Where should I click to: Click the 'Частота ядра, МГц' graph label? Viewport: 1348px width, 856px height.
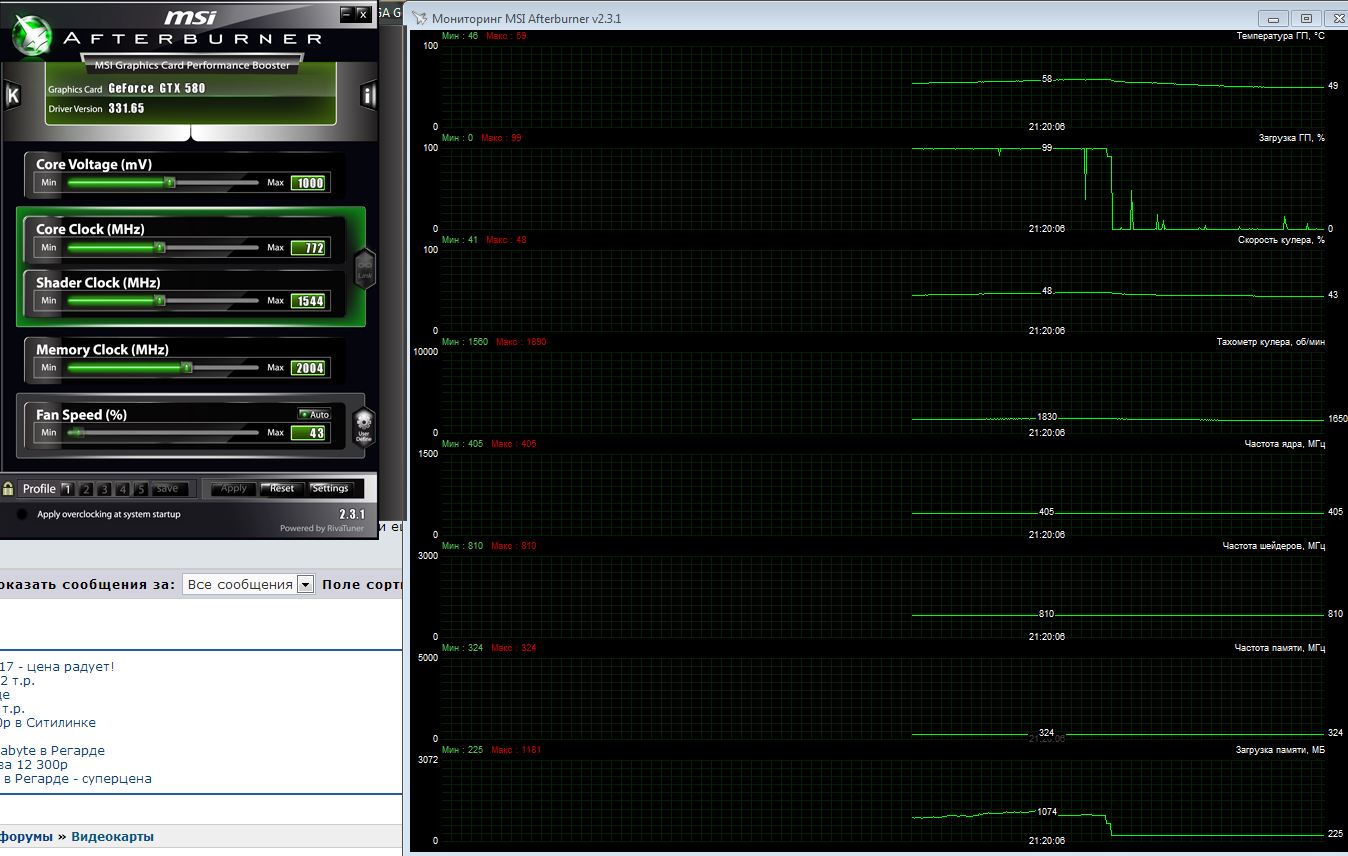[x=1284, y=444]
